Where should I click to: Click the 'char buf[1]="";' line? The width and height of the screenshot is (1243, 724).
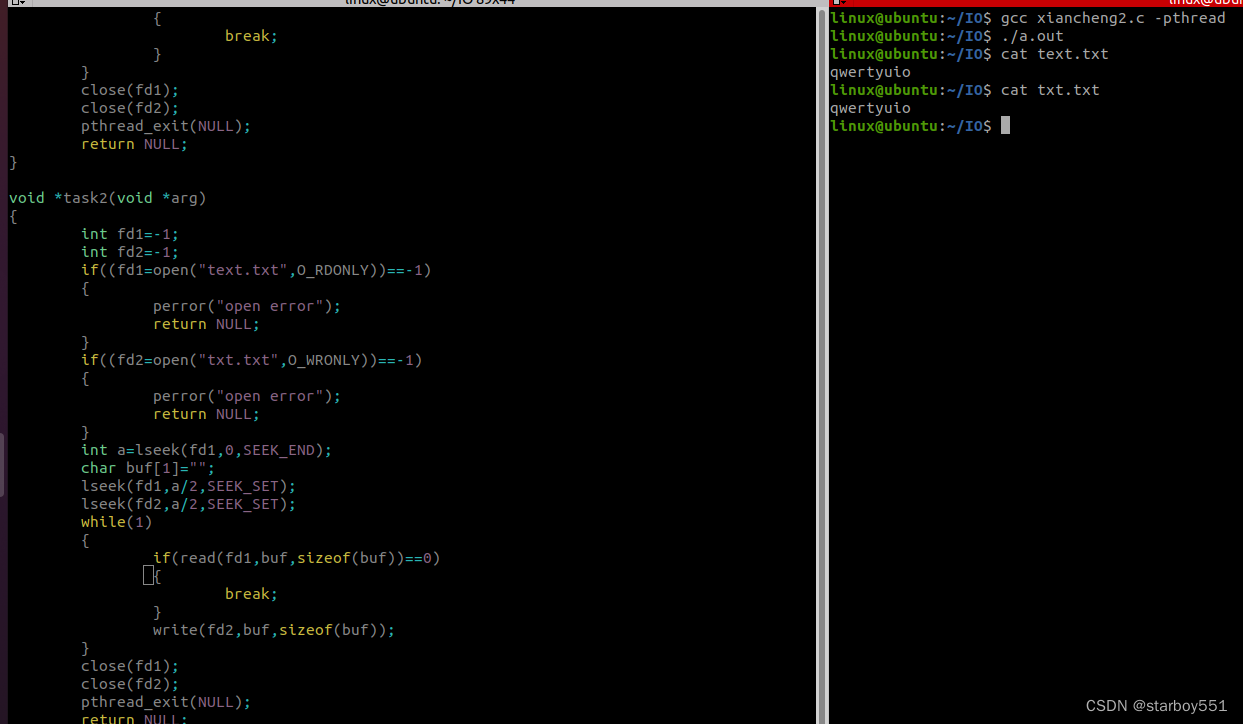pyautogui.click(x=148, y=468)
